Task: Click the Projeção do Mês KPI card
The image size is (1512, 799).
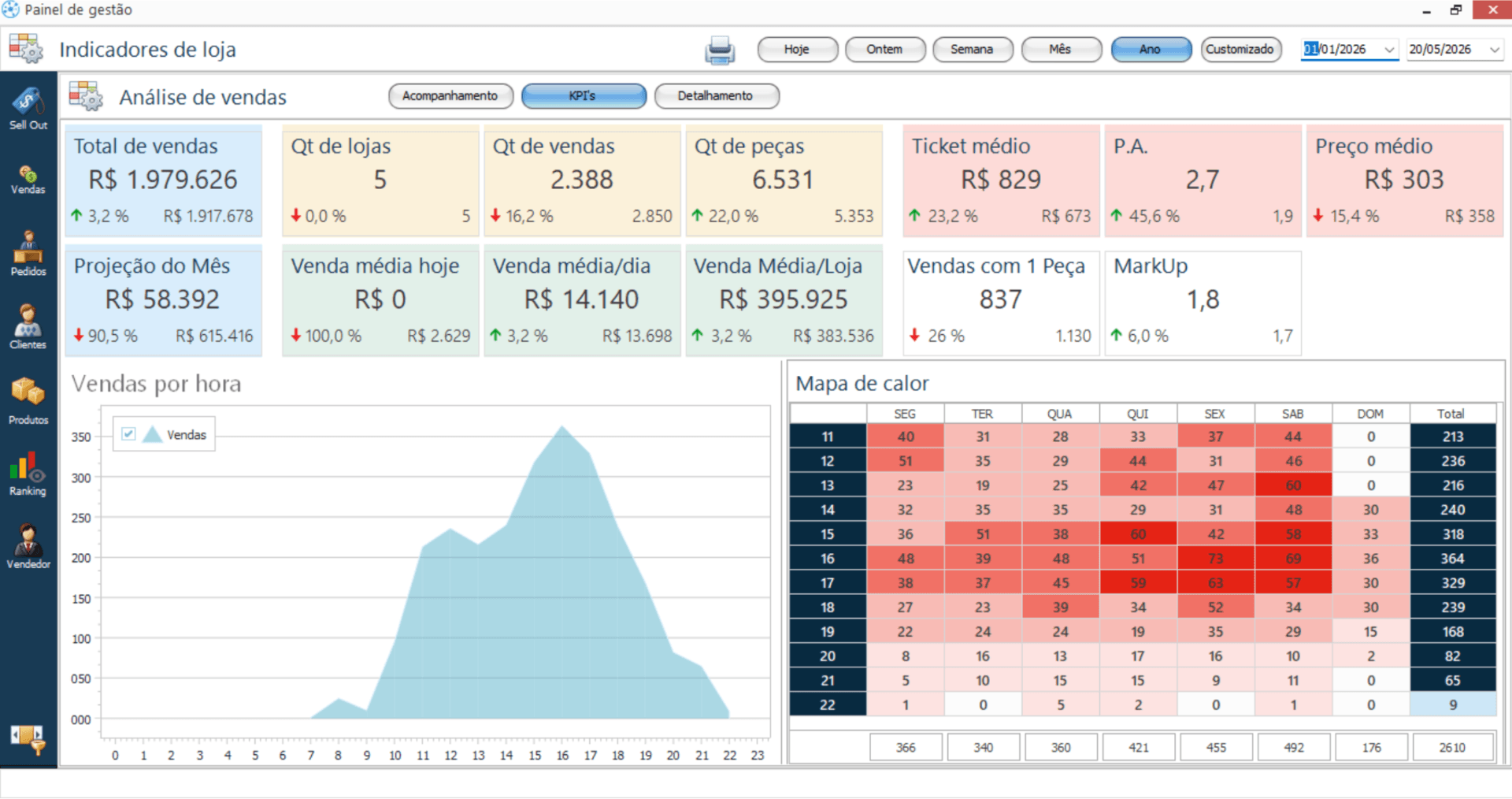Action: pos(163,300)
